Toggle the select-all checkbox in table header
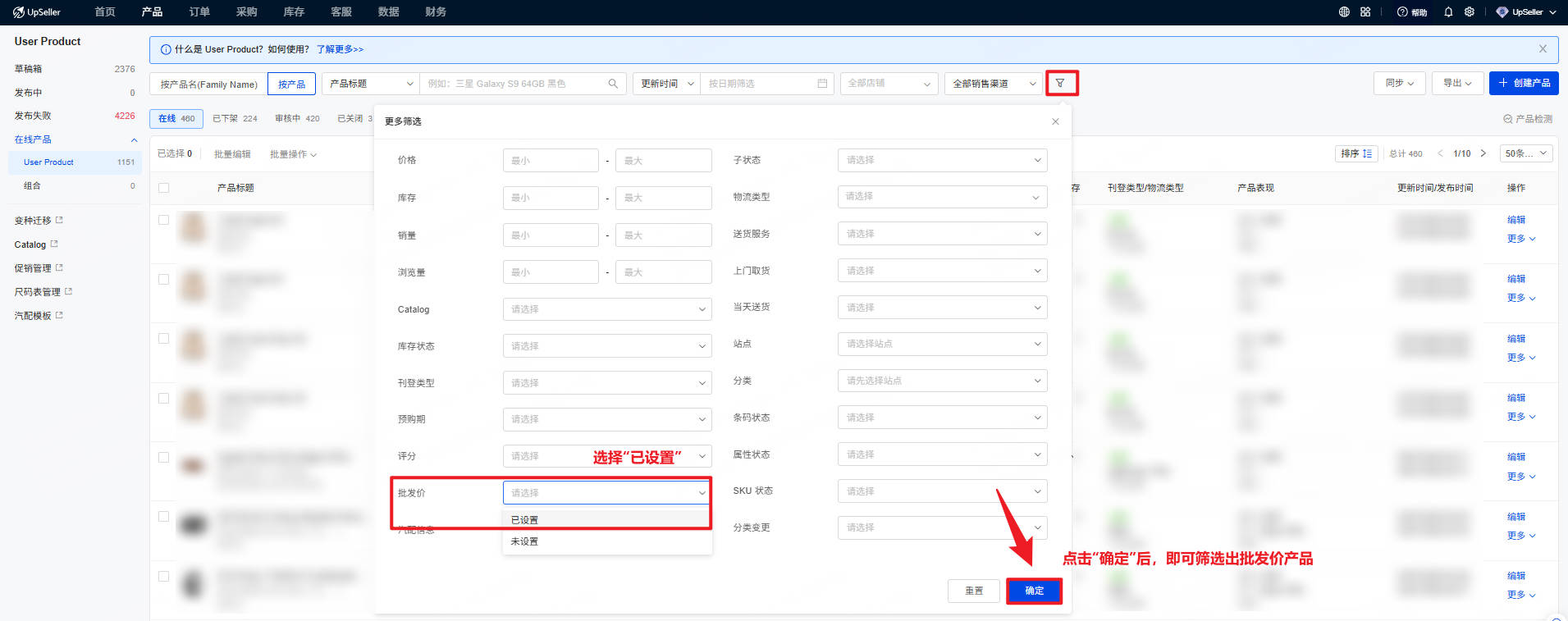1568x621 pixels. tap(164, 188)
